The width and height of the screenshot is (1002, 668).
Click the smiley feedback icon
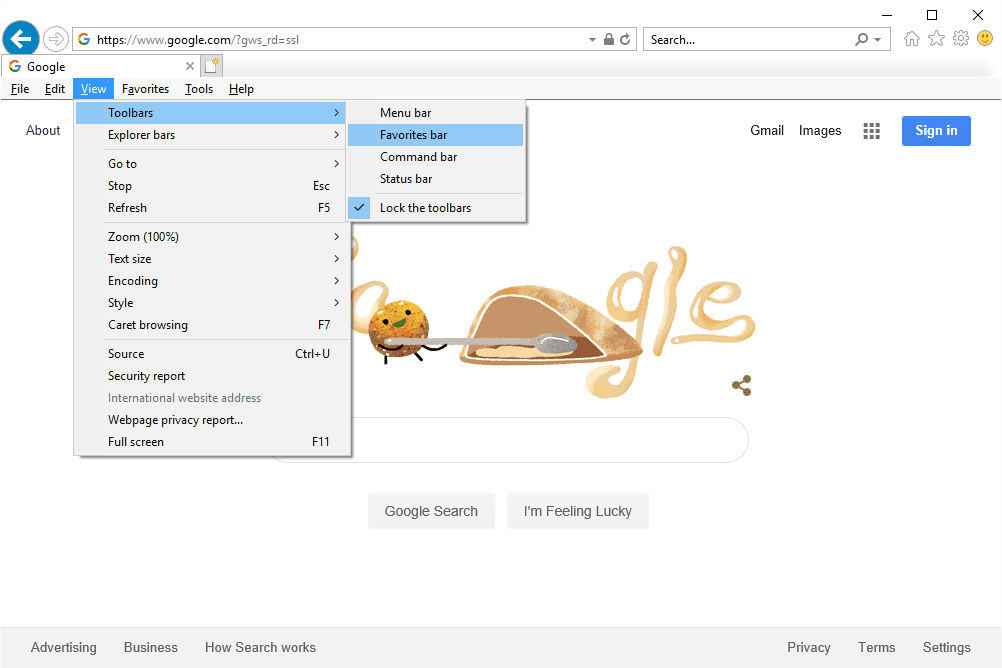(x=985, y=39)
